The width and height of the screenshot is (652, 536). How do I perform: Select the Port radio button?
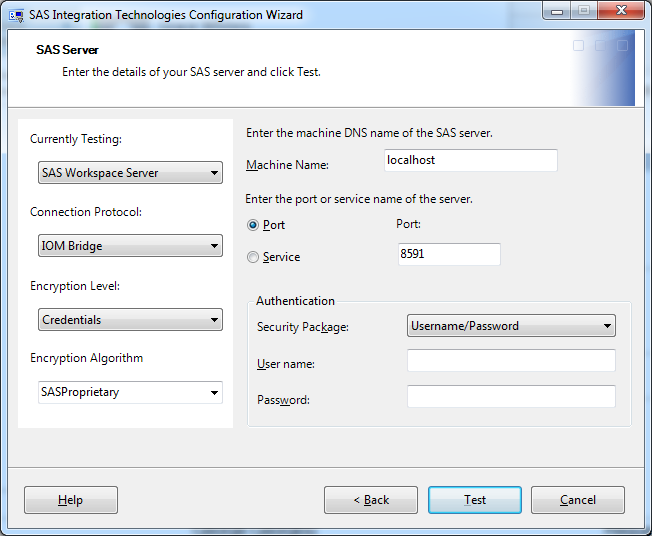[x=253, y=225]
